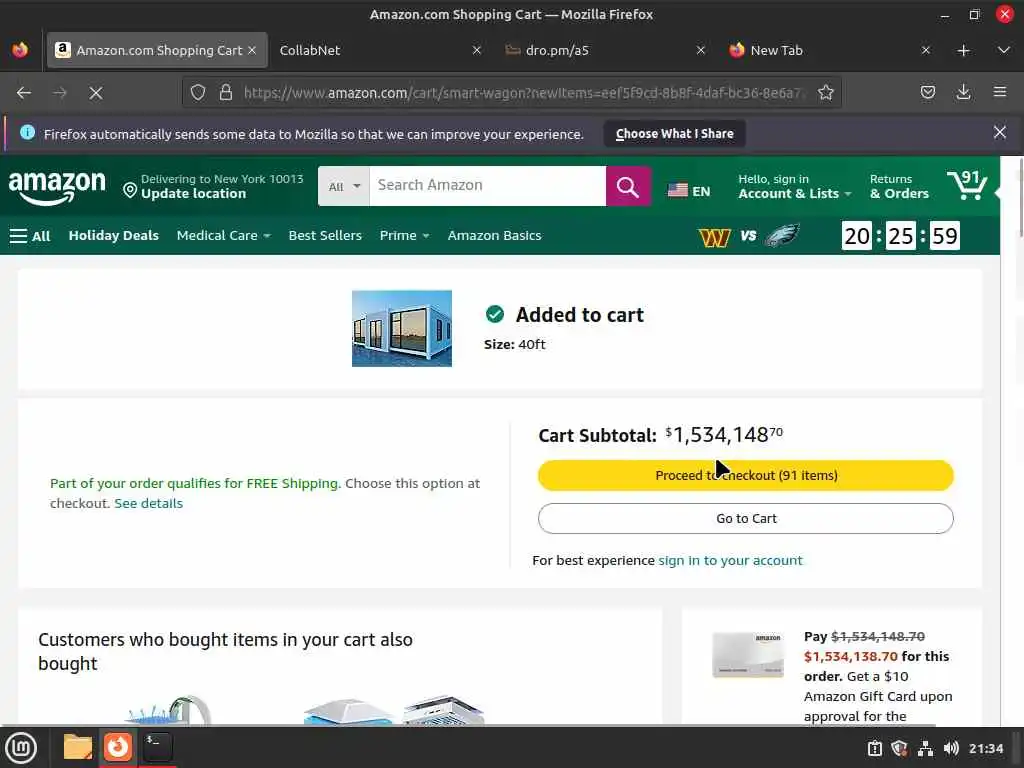Image resolution: width=1024 pixels, height=768 pixels.
Task: Expand the Prime menu
Action: tap(404, 236)
